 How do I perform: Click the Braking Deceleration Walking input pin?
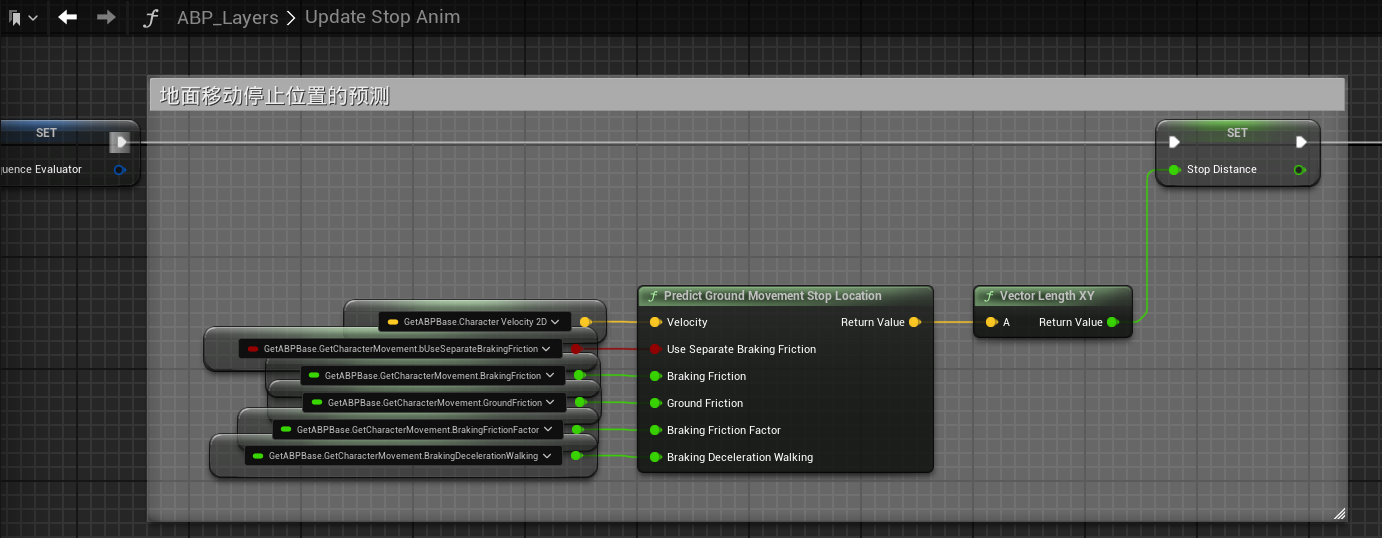pos(656,457)
